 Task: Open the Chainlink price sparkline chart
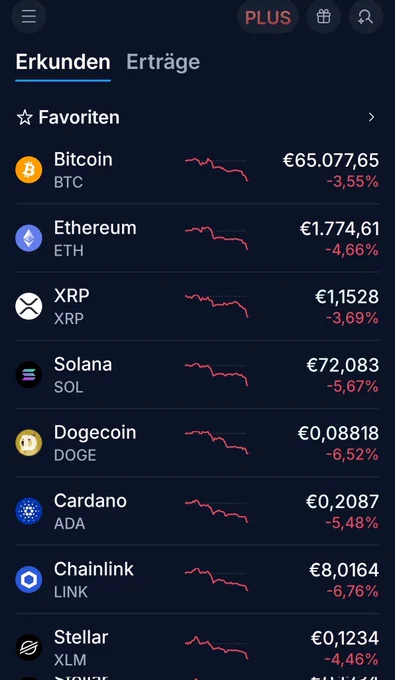pyautogui.click(x=216, y=579)
